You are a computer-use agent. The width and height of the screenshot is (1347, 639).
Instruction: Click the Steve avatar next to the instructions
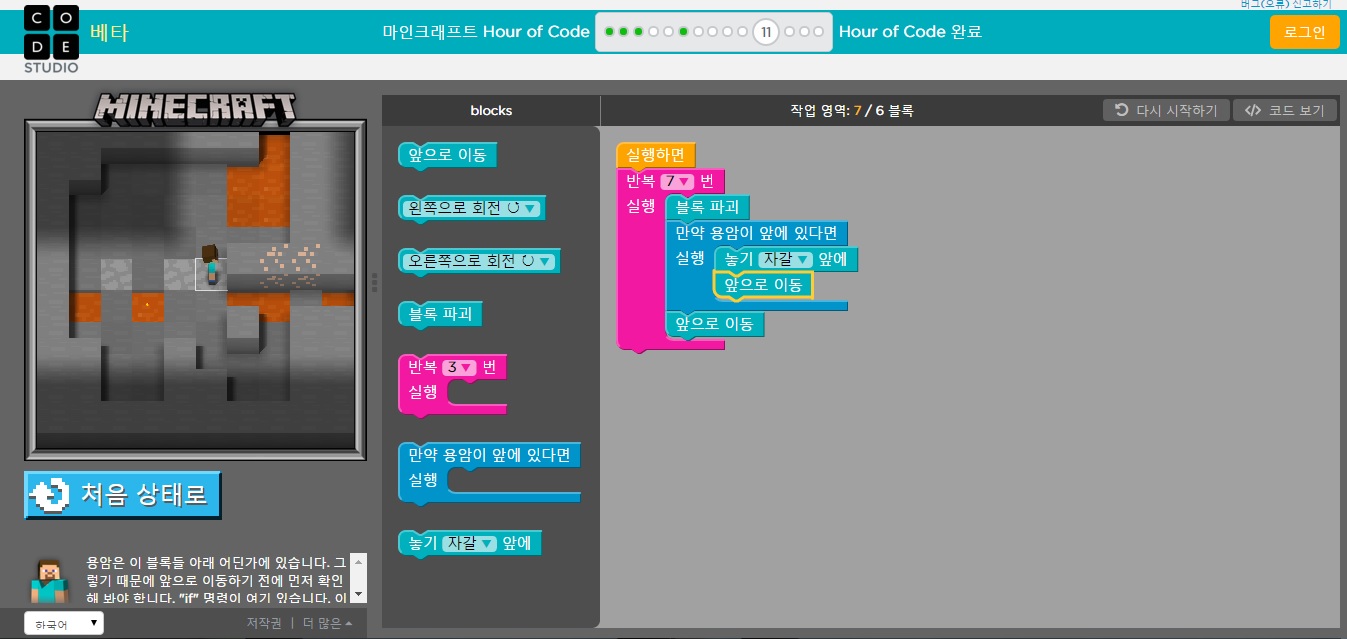pyautogui.click(x=49, y=580)
